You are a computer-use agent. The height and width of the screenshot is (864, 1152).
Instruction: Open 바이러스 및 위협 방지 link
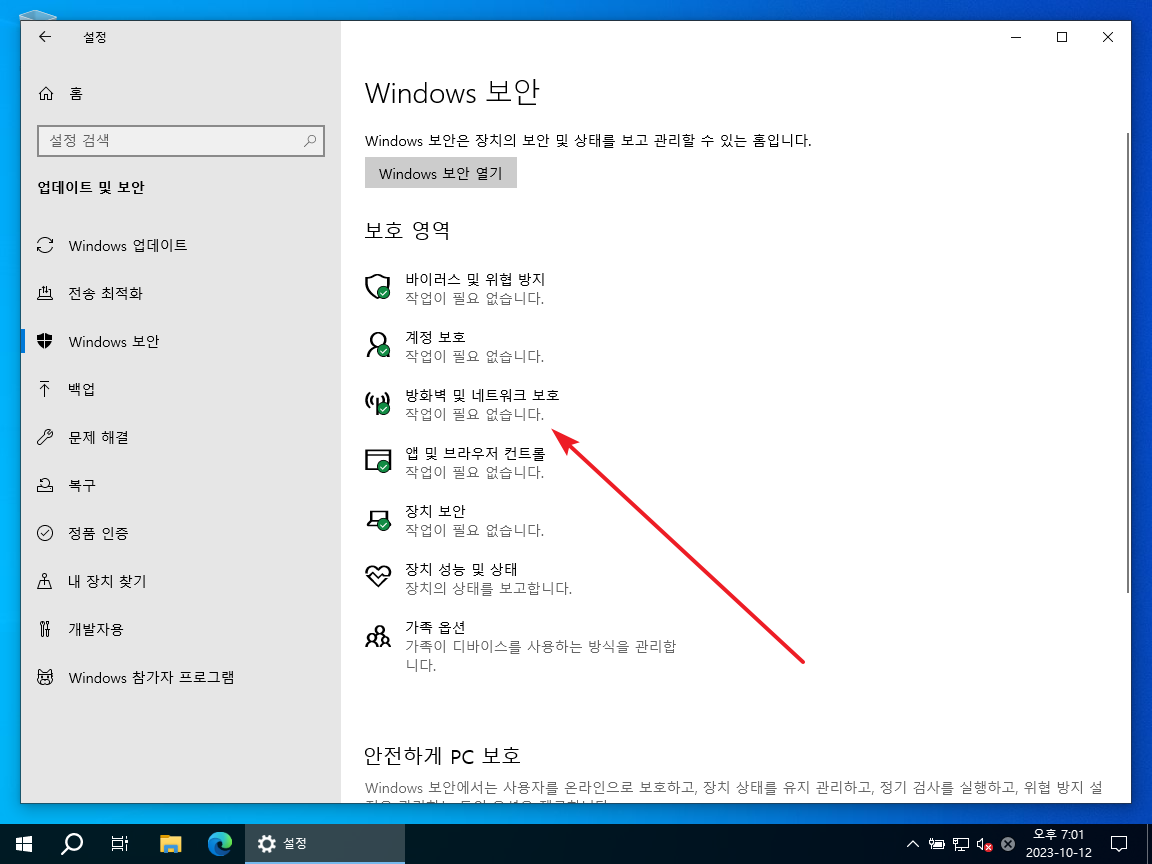[475, 279]
